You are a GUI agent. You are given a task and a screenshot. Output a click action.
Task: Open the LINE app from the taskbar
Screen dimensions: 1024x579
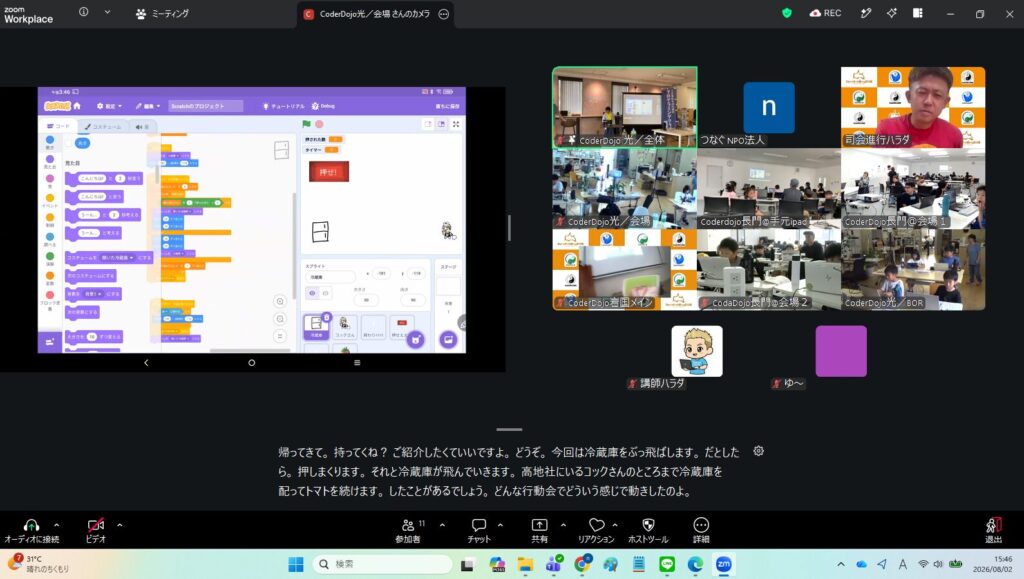[667, 564]
